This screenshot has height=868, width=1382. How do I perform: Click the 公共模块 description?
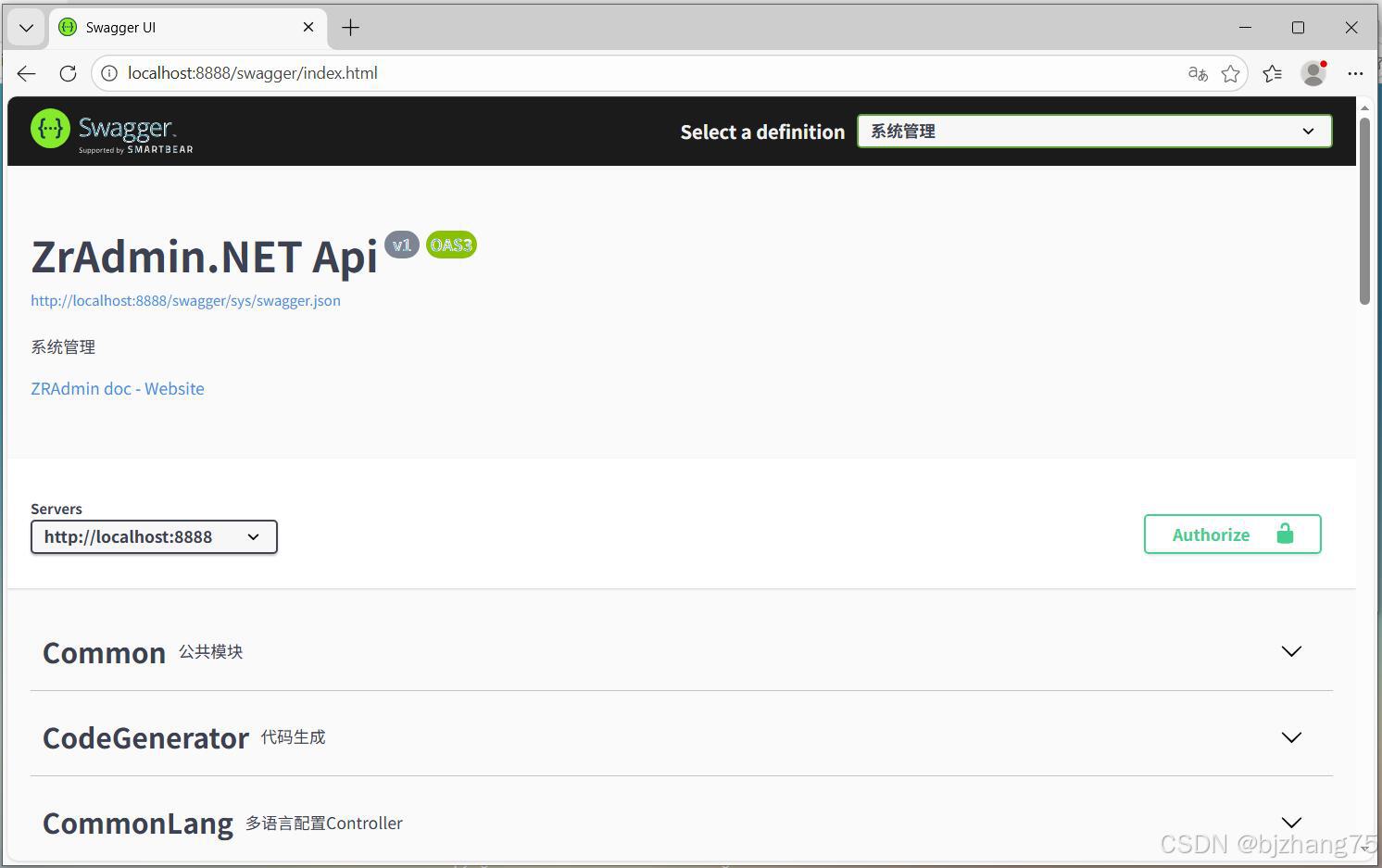(x=211, y=652)
